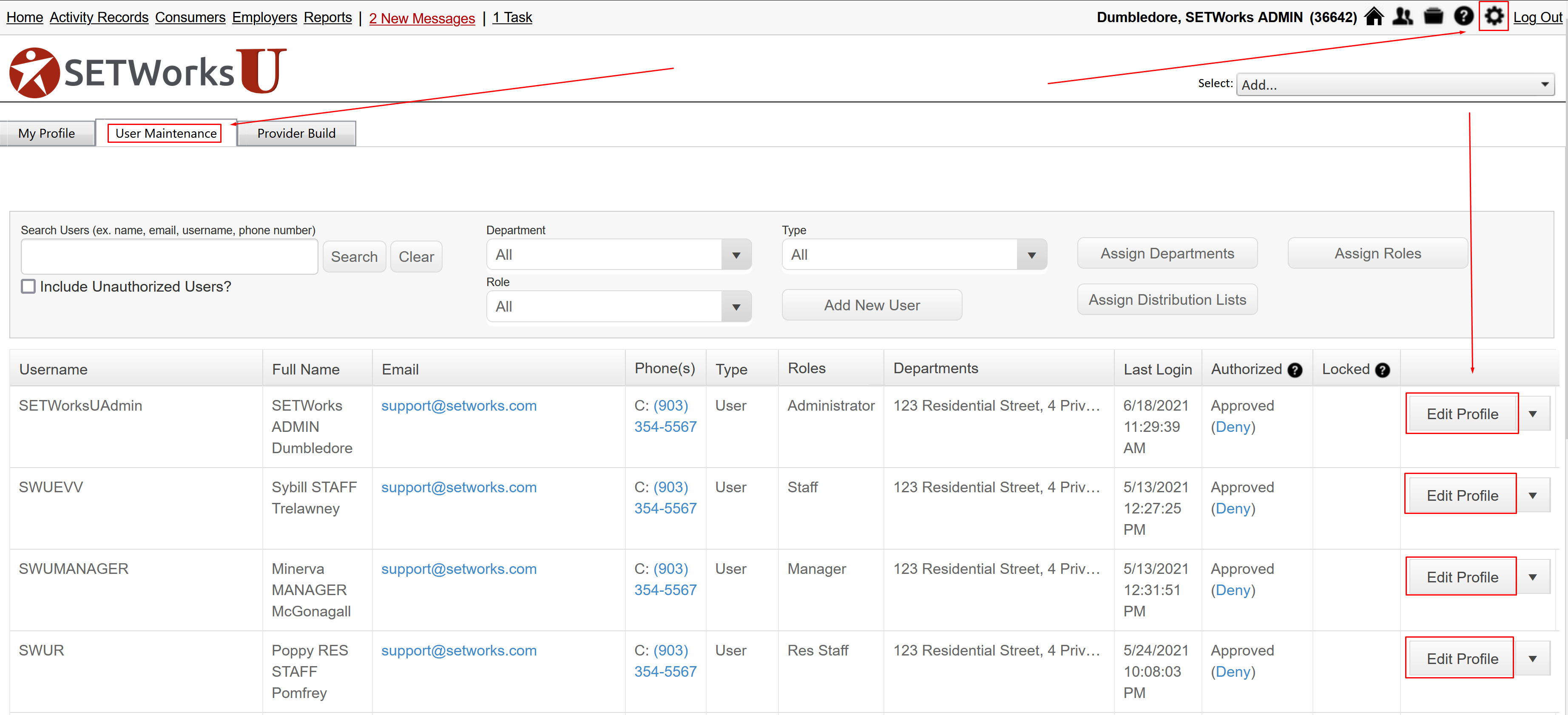The image size is (1568, 715).
Task: Click phone number in SETWorksUAdmin row
Action: 665,417
